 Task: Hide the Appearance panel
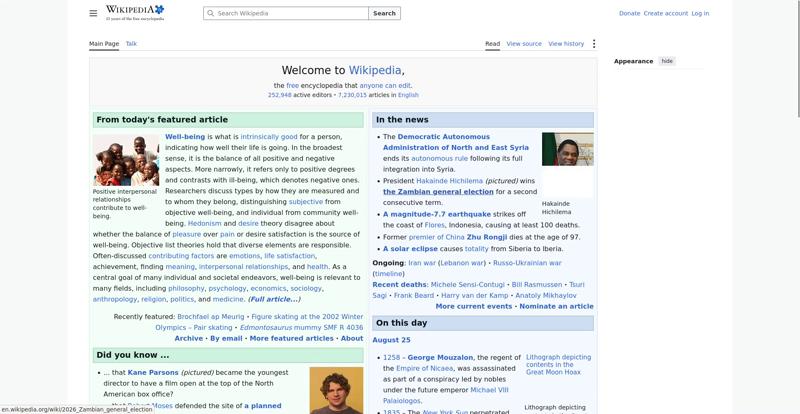[x=667, y=61]
